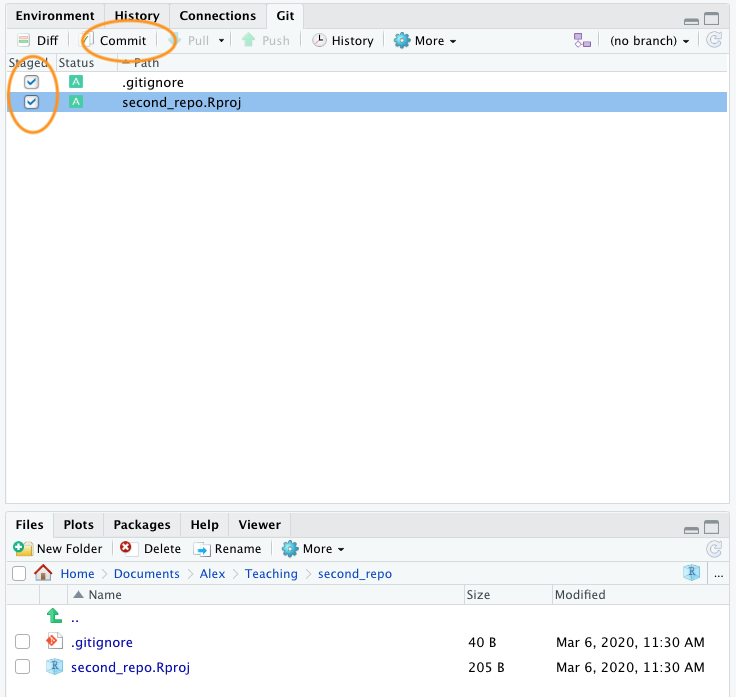Screen dimensions: 736x697
Task: Click the Delete file icon
Action: (x=126, y=549)
